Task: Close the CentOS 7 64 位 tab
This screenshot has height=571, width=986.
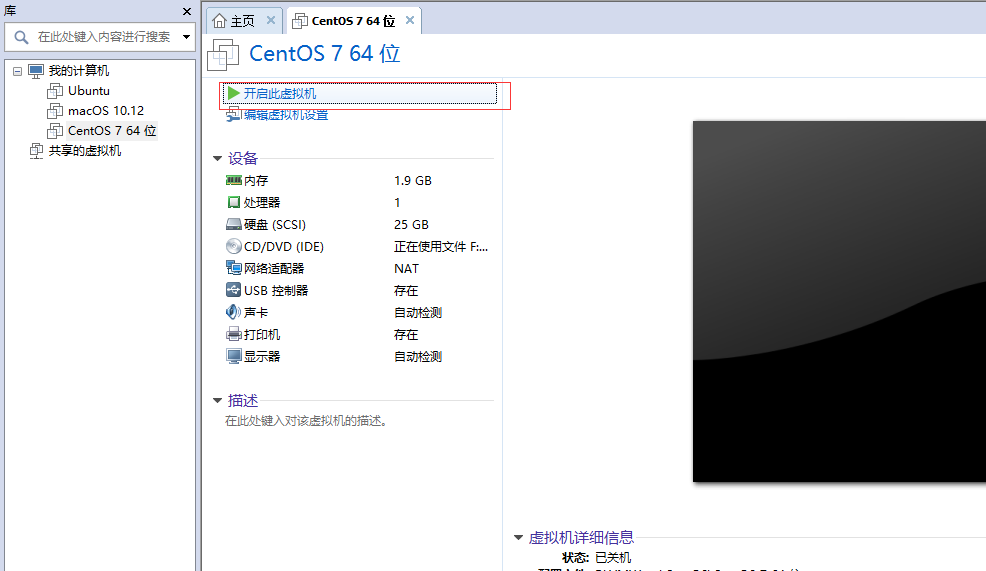Action: 409,20
